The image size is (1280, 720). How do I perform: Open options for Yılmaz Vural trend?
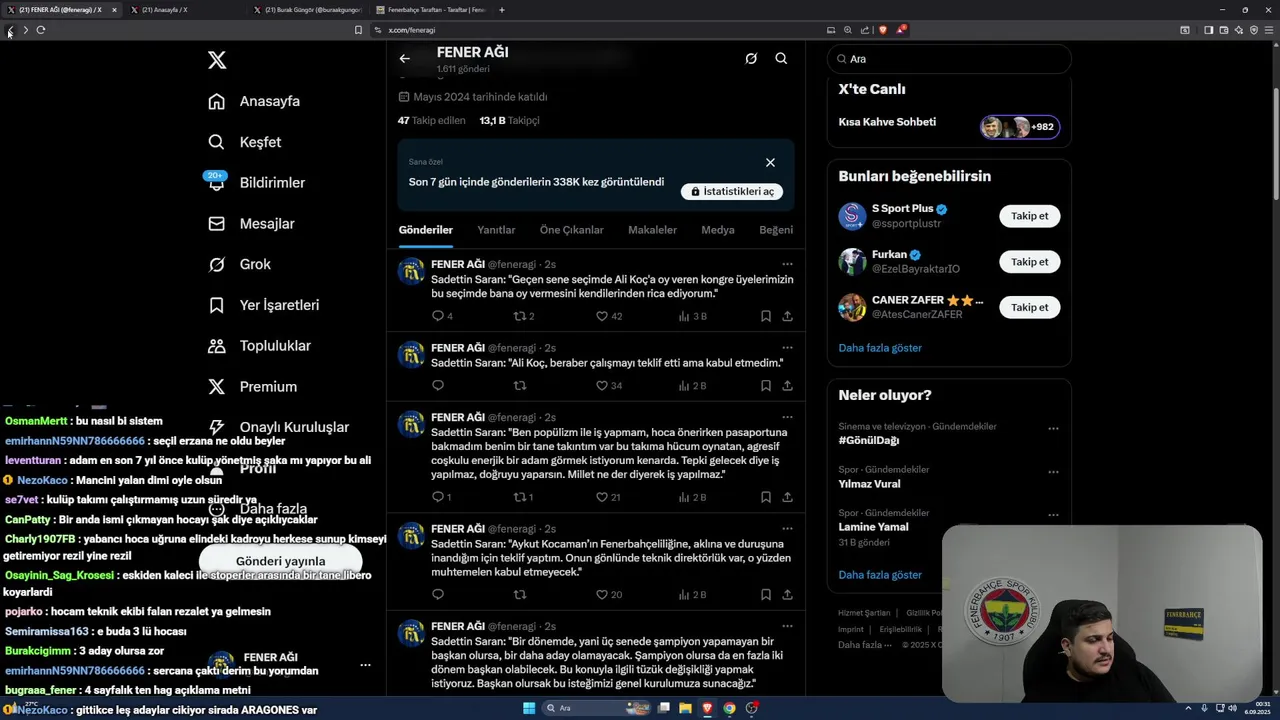click(x=1053, y=472)
